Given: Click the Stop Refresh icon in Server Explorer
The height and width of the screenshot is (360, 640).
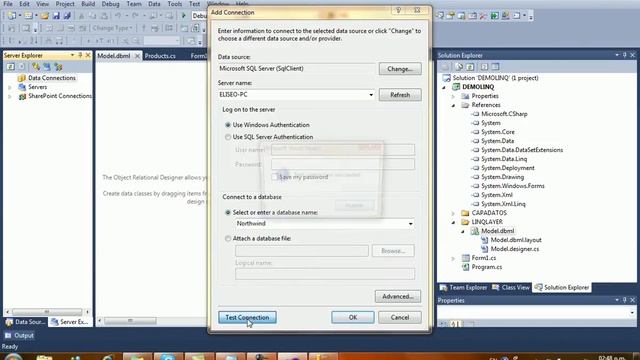Looking at the screenshot, I should coord(22,67).
